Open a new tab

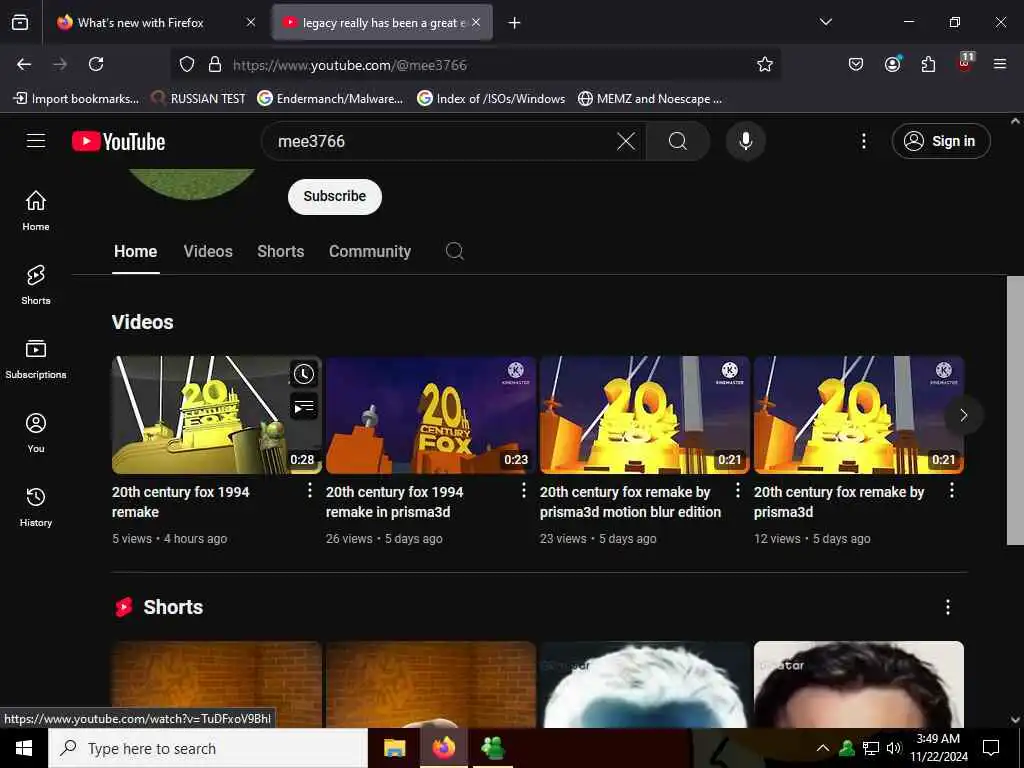pyautogui.click(x=515, y=23)
